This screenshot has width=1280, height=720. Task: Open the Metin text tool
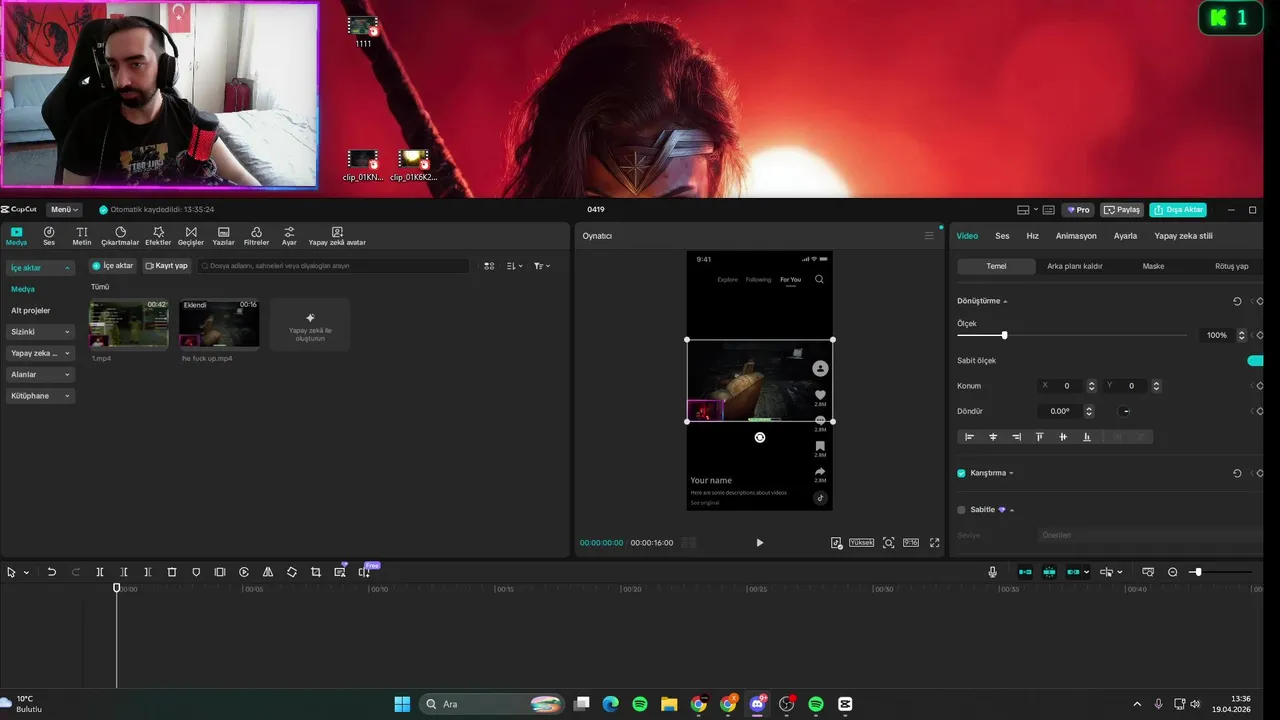pos(82,236)
